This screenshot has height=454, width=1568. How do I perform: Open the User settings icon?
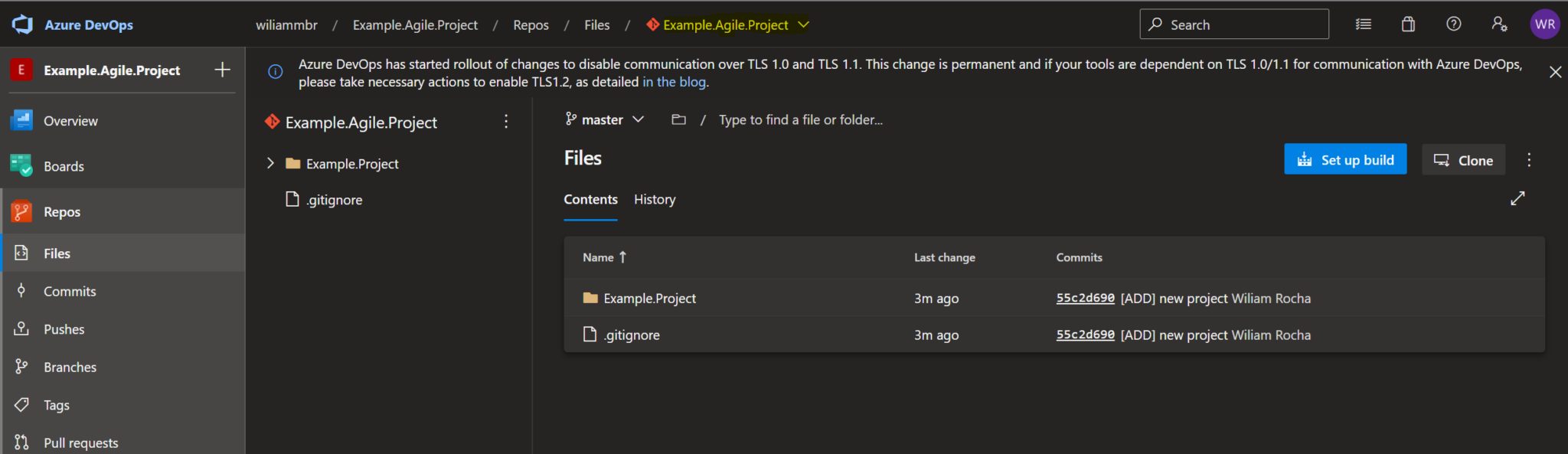1499,24
